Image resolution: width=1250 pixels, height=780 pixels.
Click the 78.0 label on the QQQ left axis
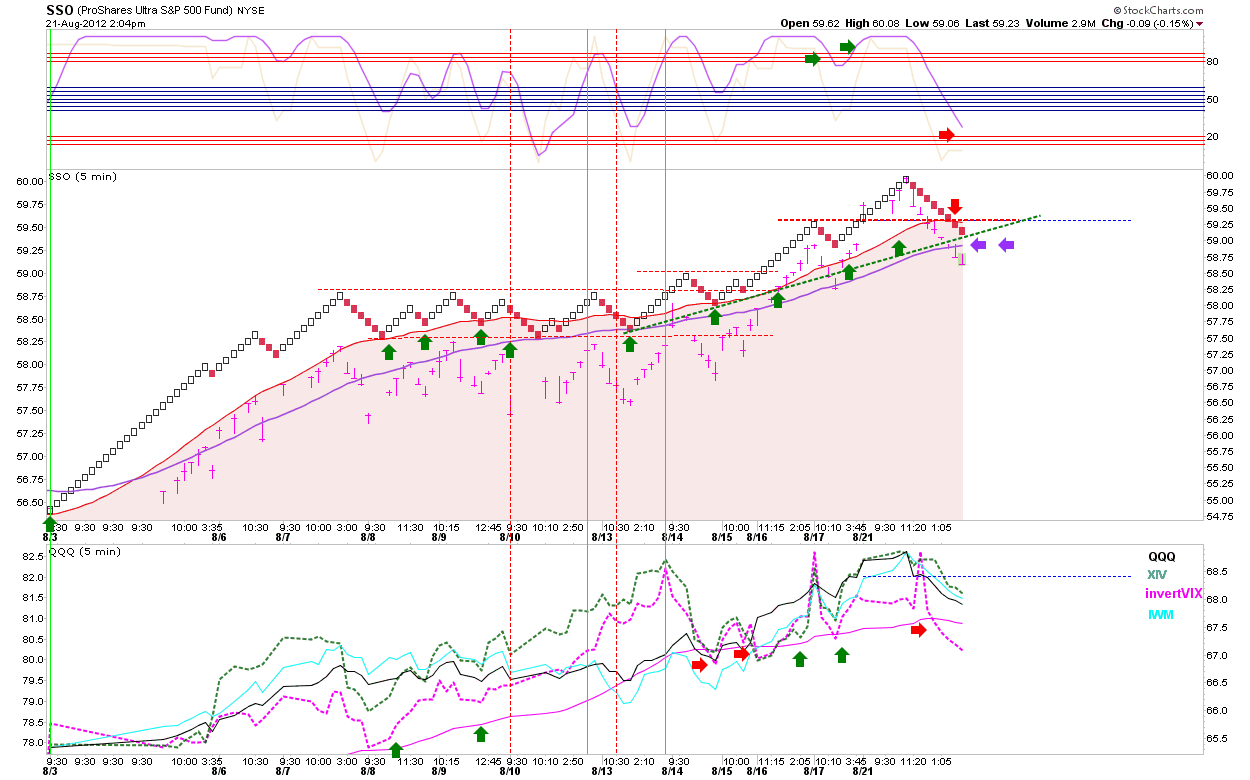[x=33, y=743]
